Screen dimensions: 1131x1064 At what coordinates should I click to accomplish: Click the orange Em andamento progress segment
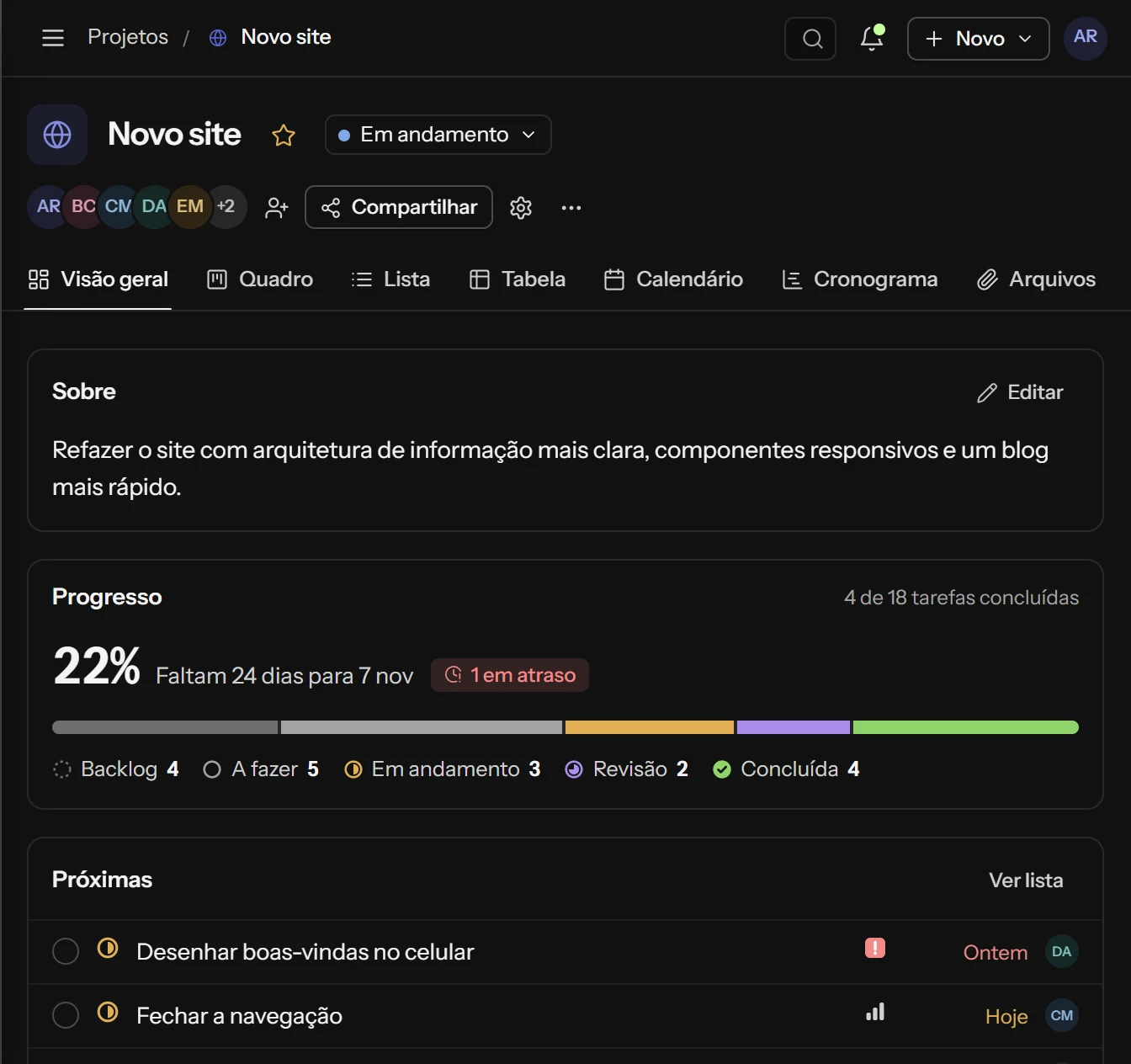tap(650, 727)
